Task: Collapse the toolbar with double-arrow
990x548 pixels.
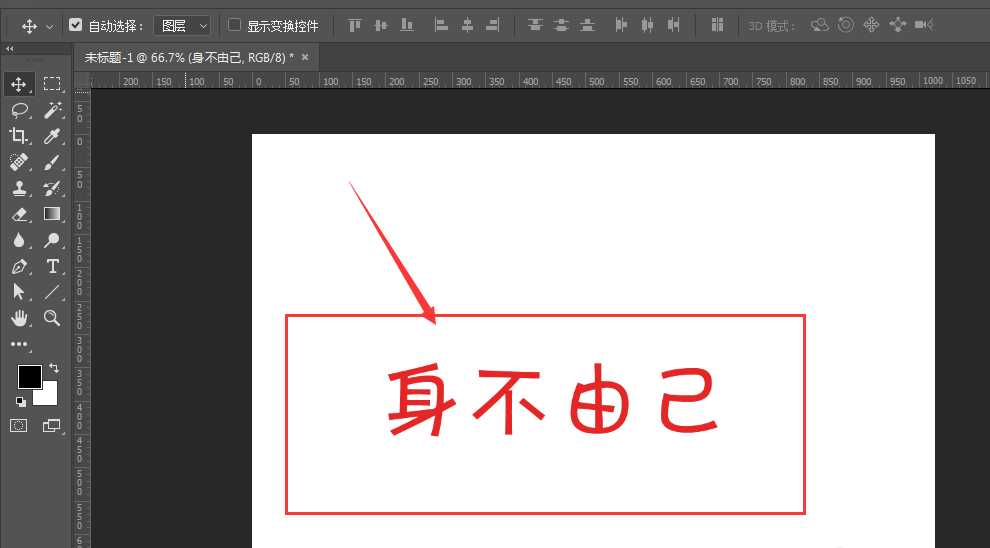Action: click(10, 48)
